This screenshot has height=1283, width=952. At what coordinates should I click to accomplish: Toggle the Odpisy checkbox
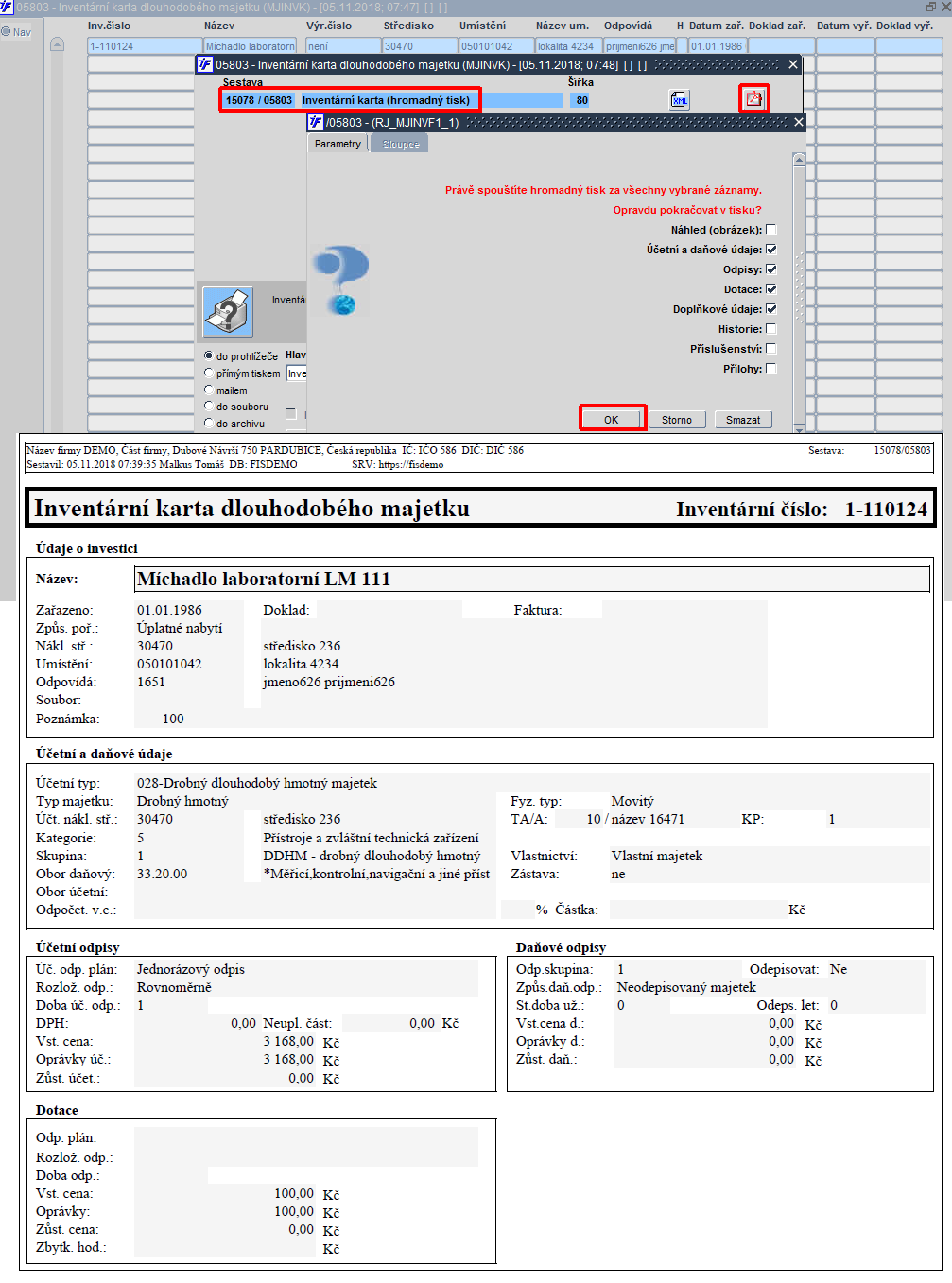[x=770, y=269]
